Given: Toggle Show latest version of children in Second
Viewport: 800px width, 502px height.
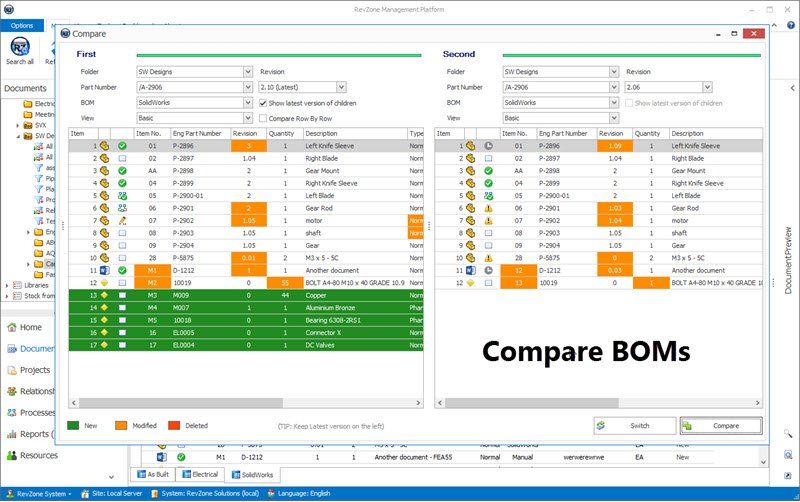Looking at the screenshot, I should tap(629, 103).
